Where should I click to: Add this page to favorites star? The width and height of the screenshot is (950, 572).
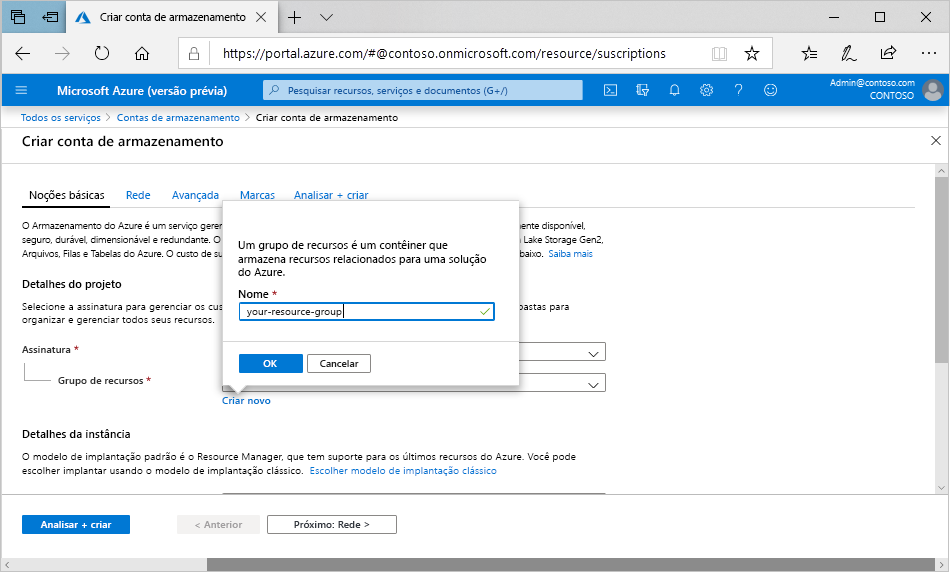[x=751, y=53]
